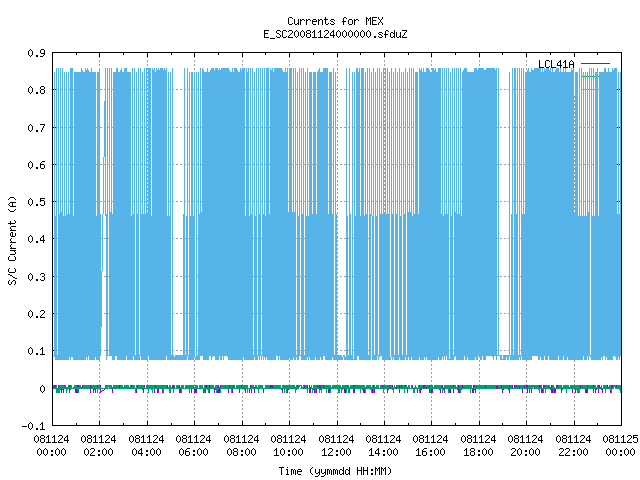Image resolution: width=640 pixels, height=480 pixels.
Task: Click the "081124 16:00" x-axis tick label
Action: (431, 446)
